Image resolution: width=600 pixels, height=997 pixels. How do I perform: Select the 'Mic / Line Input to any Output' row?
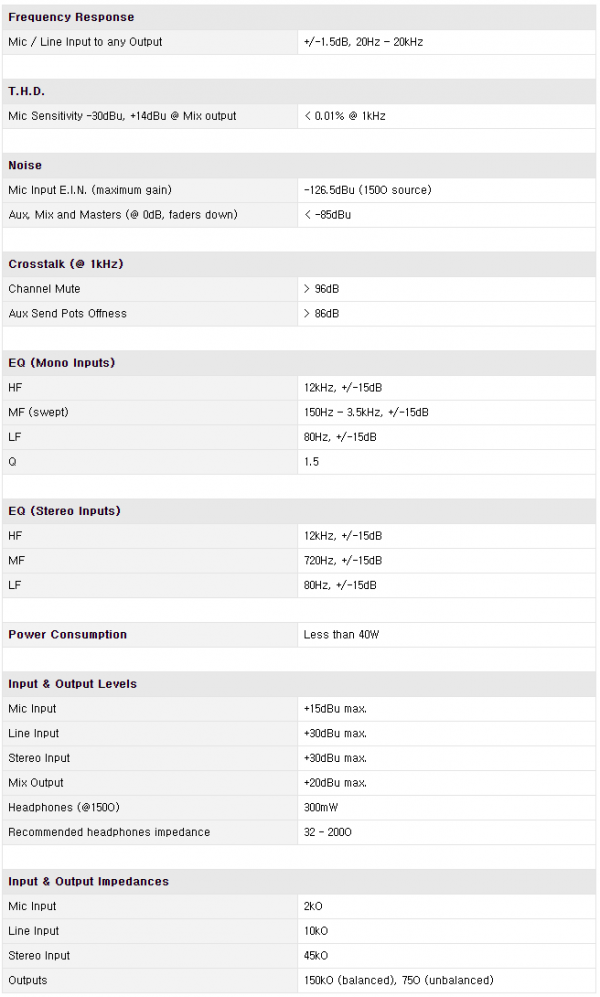click(x=85, y=42)
